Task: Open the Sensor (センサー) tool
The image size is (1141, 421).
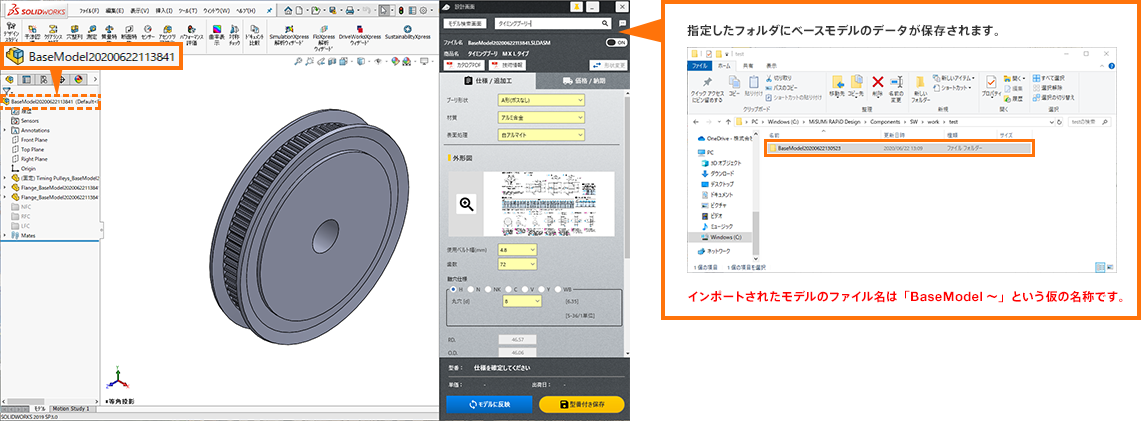Action: 148,32
